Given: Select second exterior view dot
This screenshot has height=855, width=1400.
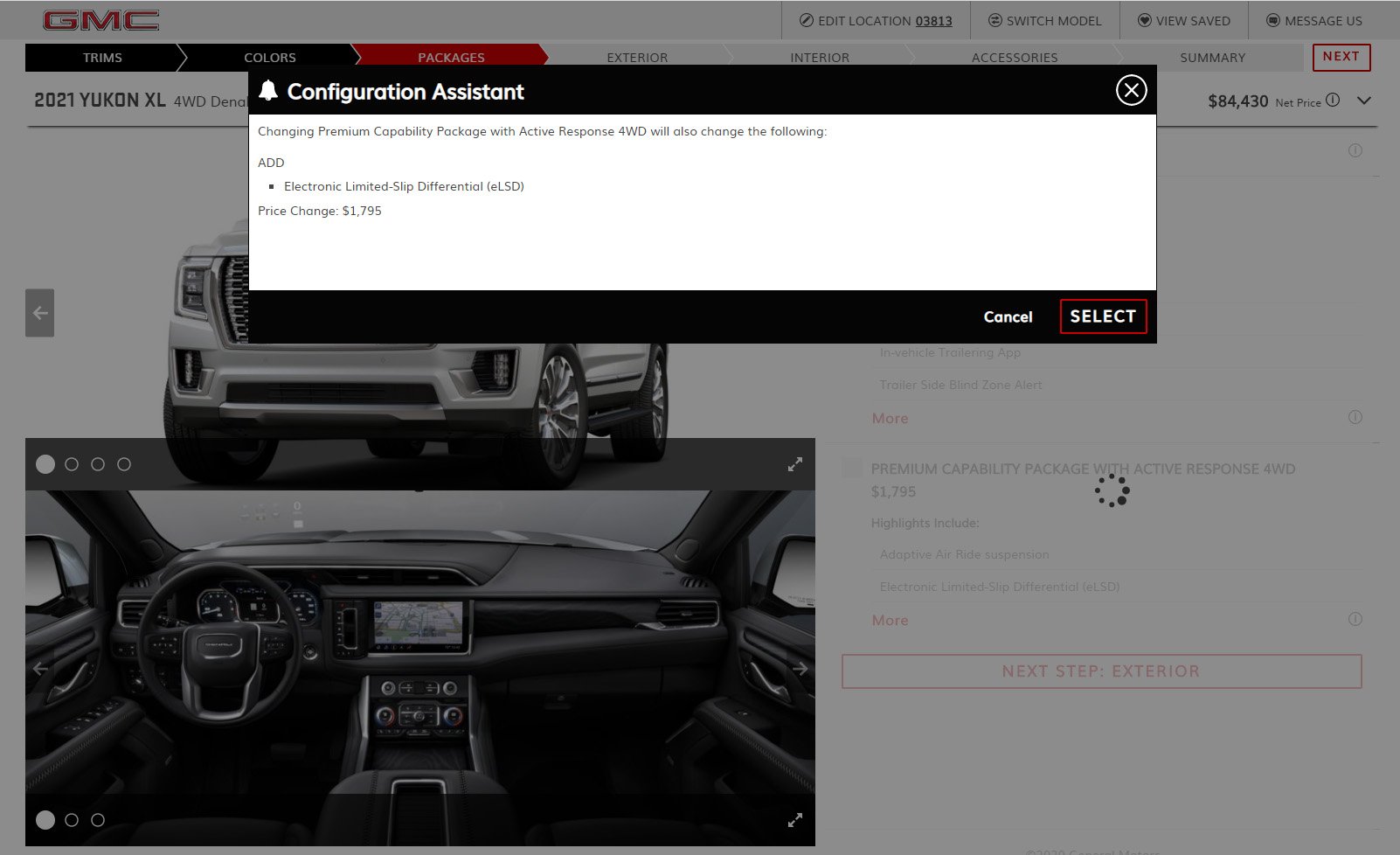Looking at the screenshot, I should [72, 464].
